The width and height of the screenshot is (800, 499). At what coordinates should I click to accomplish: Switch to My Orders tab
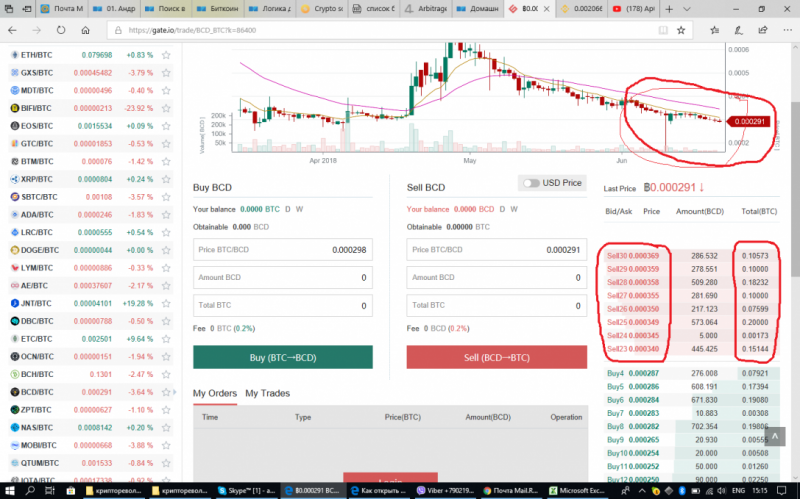[215, 393]
